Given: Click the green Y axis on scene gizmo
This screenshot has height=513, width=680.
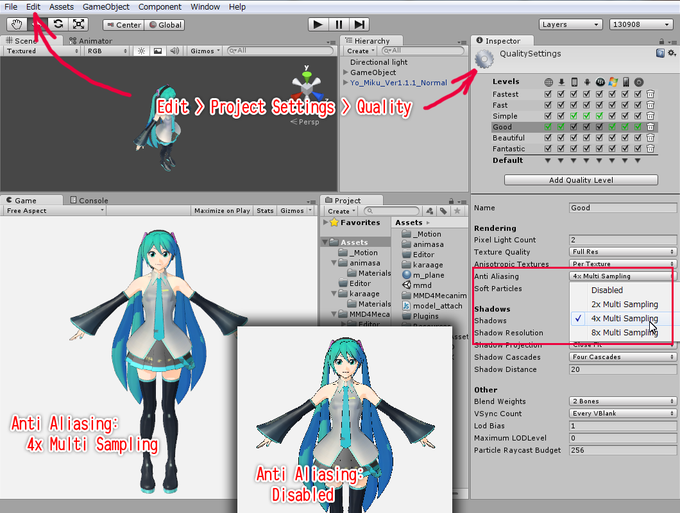Looking at the screenshot, I should tap(307, 75).
